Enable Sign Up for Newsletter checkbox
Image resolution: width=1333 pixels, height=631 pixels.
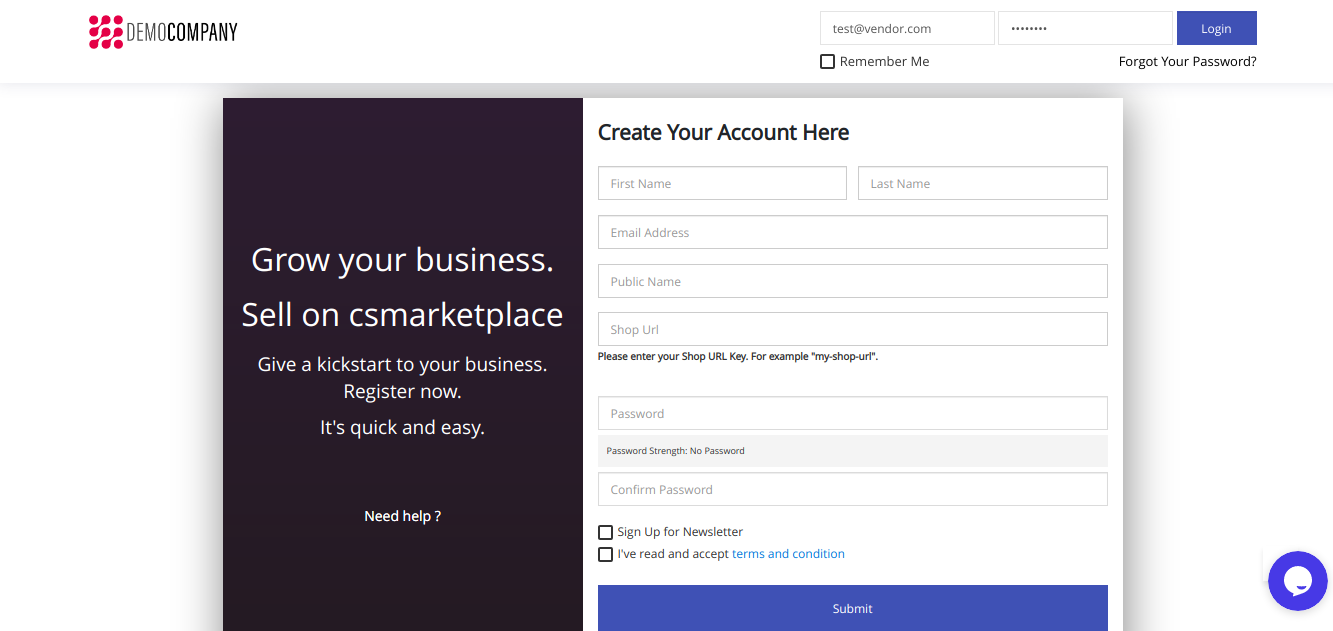pos(605,532)
